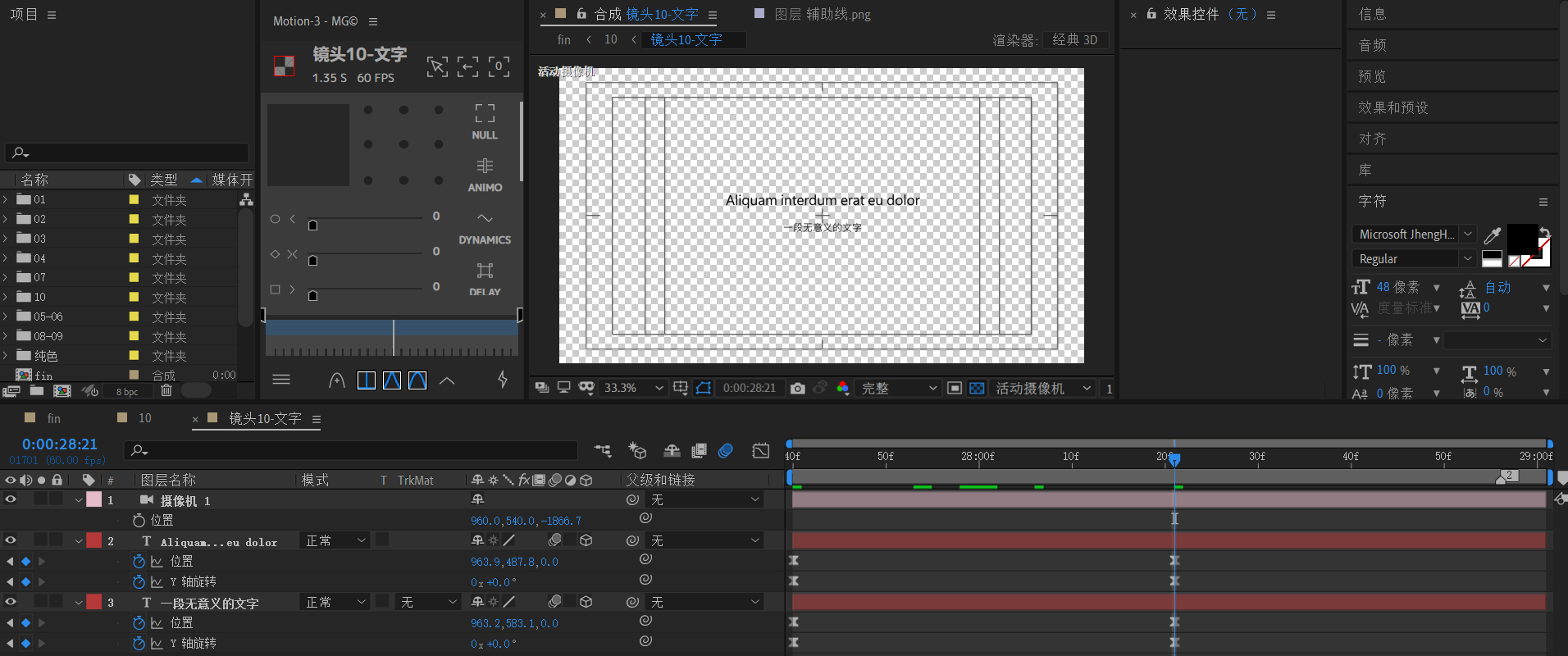
Task: Hide the 摄像机 1 layer with eye
Action: click(11, 499)
